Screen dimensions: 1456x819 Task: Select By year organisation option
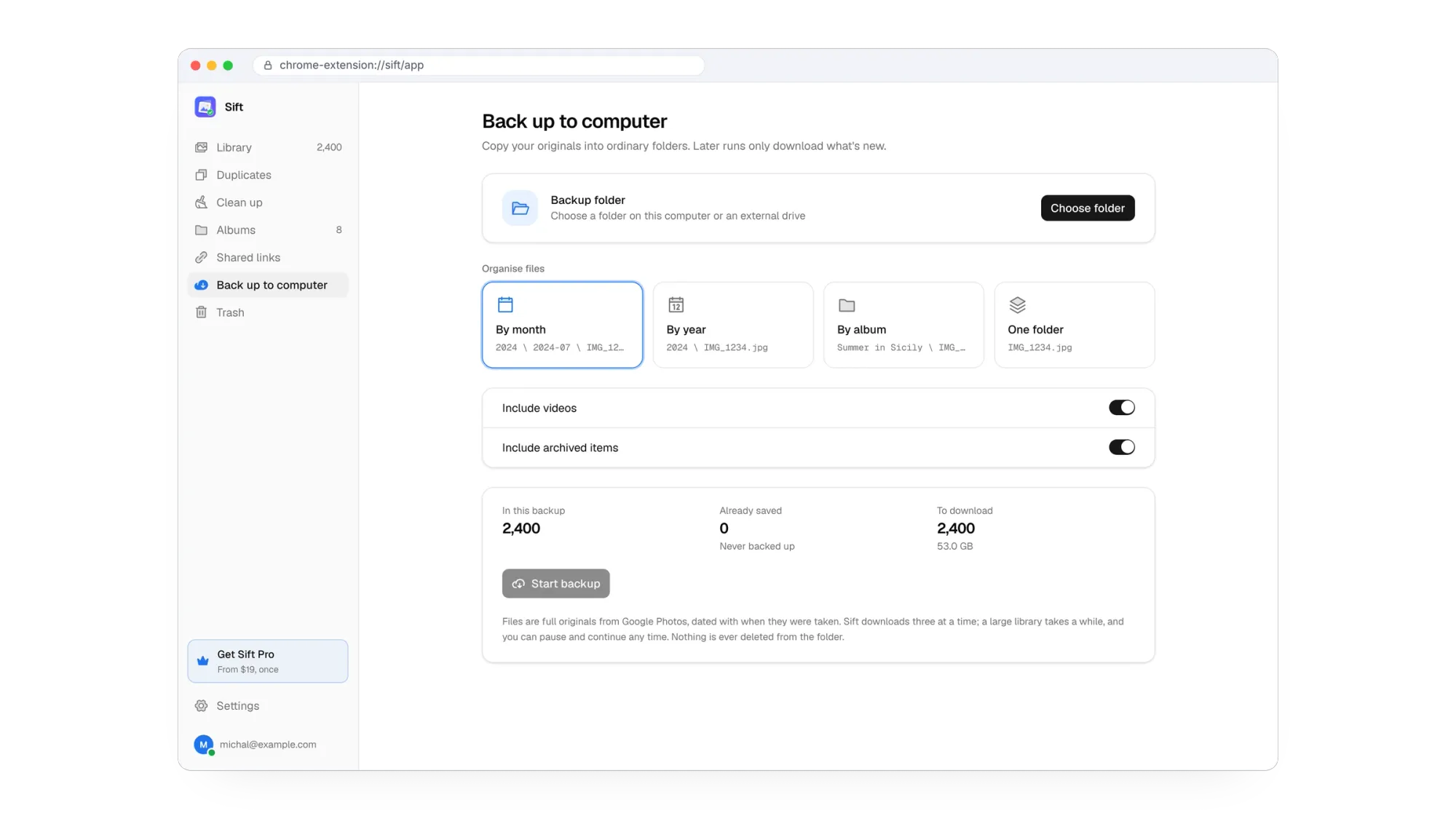point(732,325)
